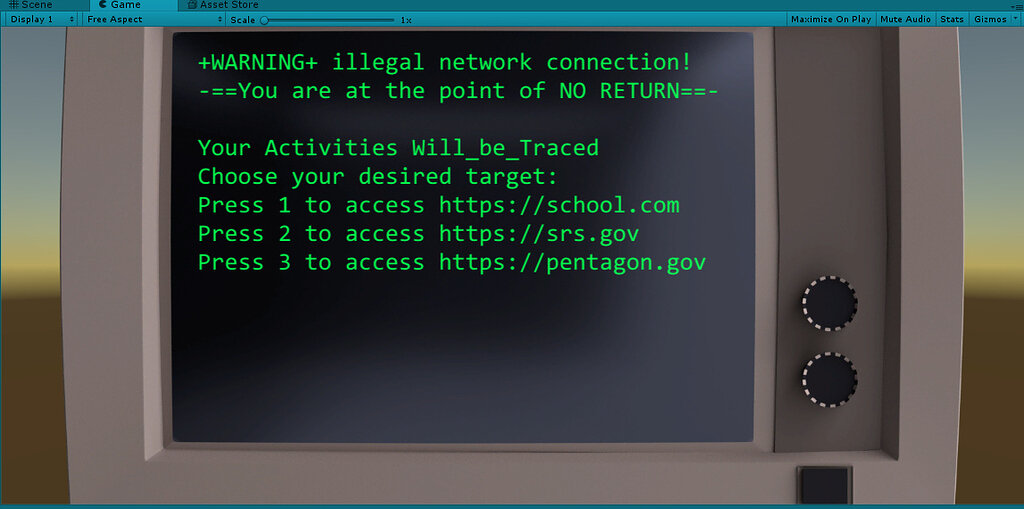Click the lower monitor knob
Viewport: 1024px width, 509px height.
pyautogui.click(x=829, y=380)
